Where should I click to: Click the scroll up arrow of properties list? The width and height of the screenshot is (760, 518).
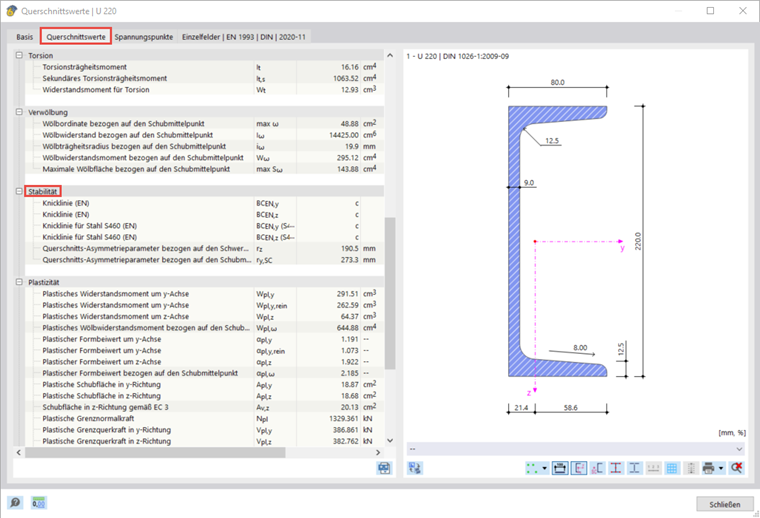click(x=390, y=55)
